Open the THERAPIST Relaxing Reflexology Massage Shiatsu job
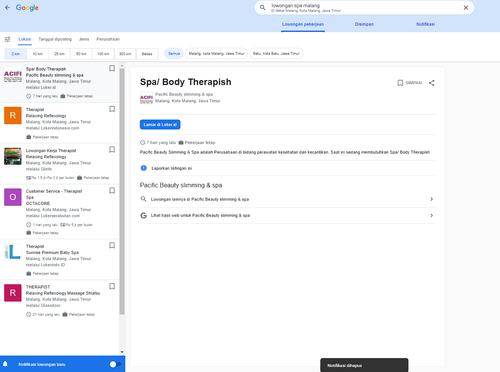This screenshot has width=500, height=372. click(59, 300)
